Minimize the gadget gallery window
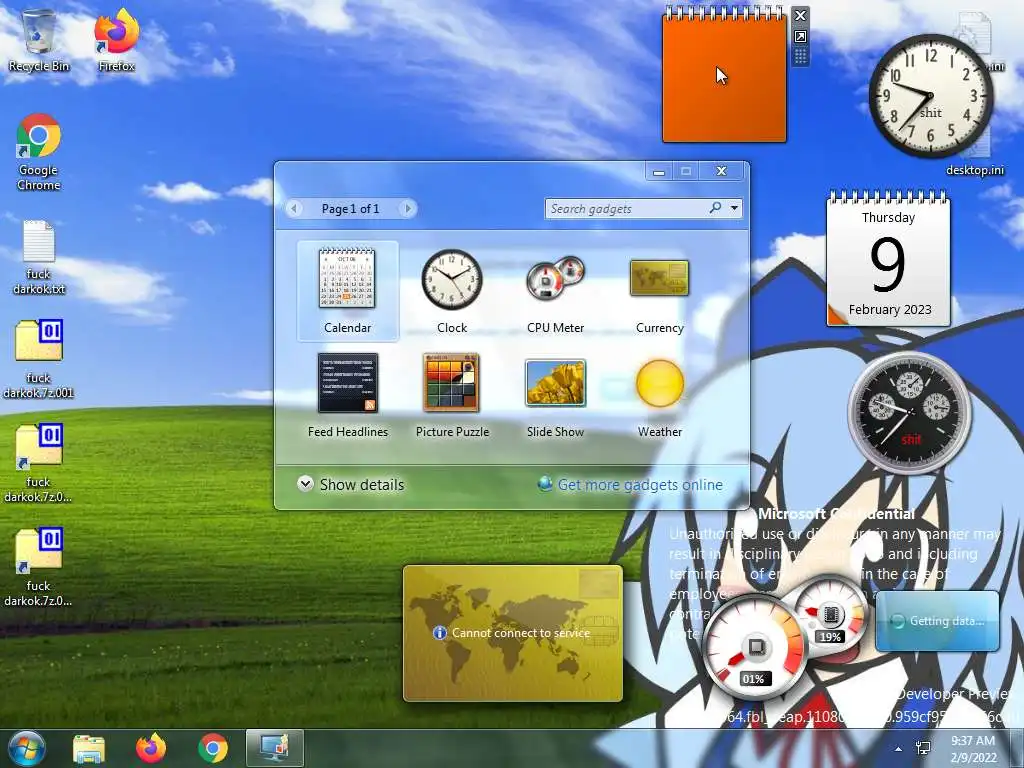This screenshot has width=1024, height=768. click(659, 171)
